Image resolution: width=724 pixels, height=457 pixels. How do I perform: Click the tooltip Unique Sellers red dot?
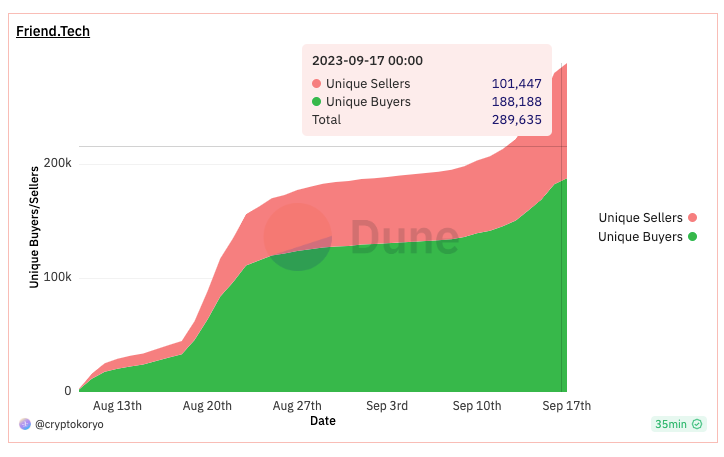(x=316, y=84)
